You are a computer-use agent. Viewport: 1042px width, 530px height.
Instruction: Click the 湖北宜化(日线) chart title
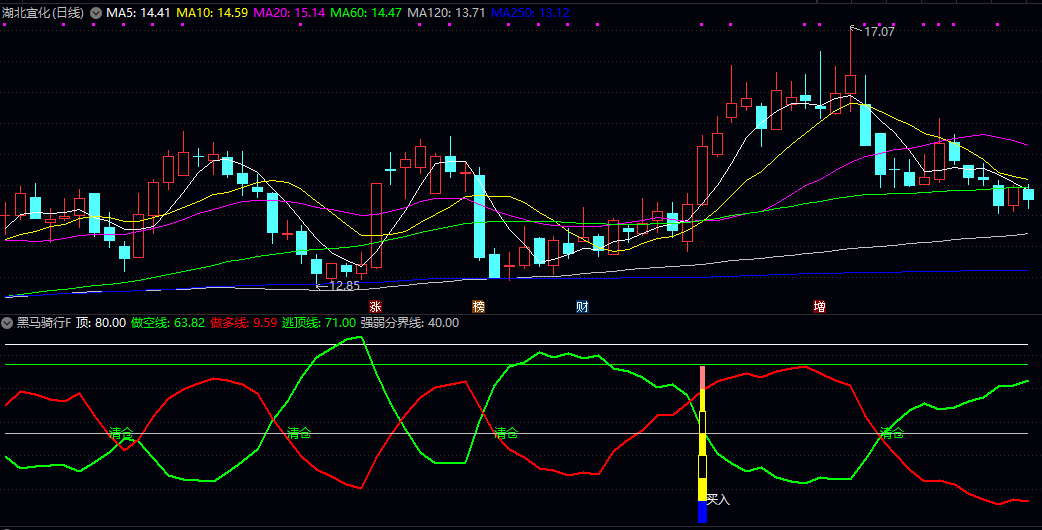[x=44, y=13]
